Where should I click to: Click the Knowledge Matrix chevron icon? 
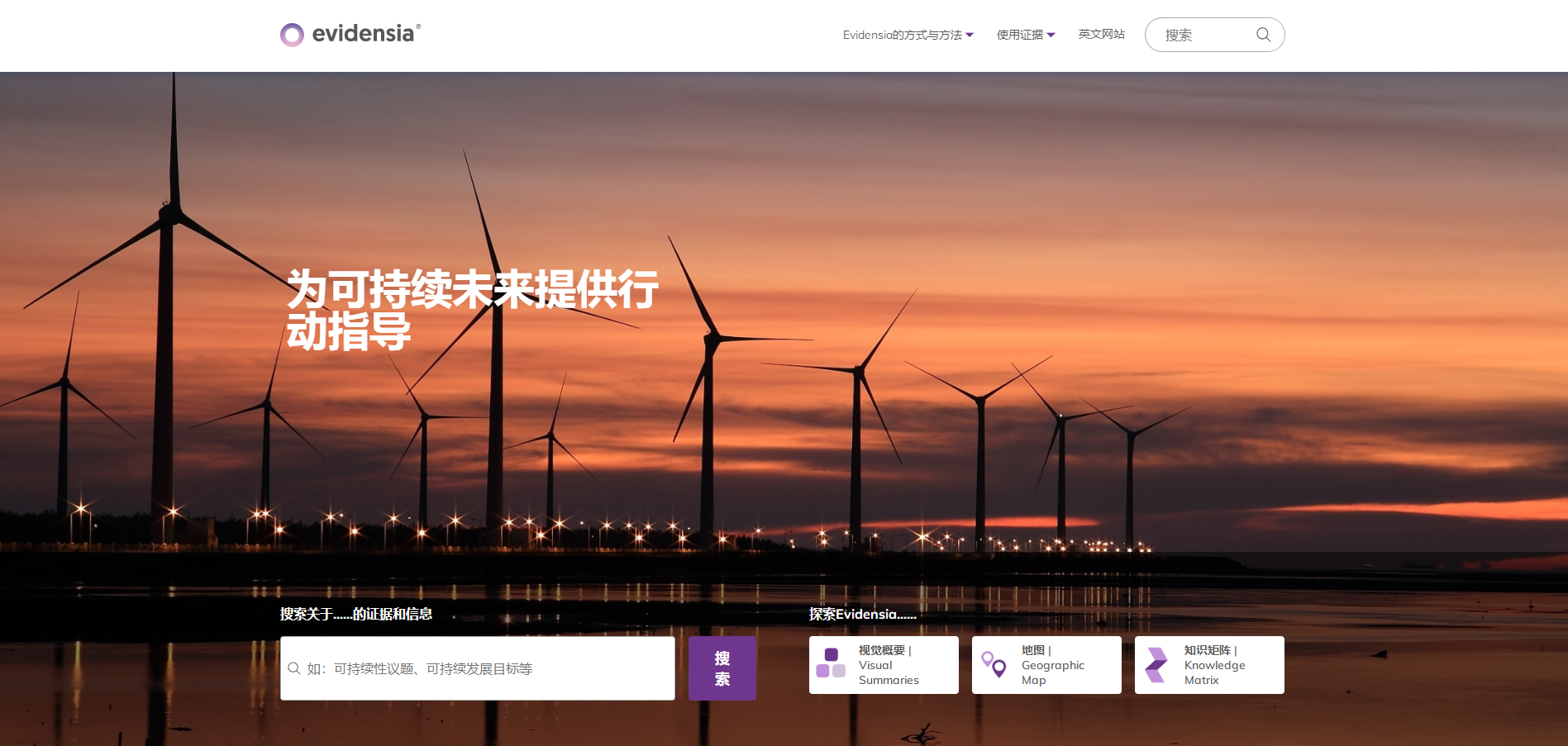coord(1156,665)
